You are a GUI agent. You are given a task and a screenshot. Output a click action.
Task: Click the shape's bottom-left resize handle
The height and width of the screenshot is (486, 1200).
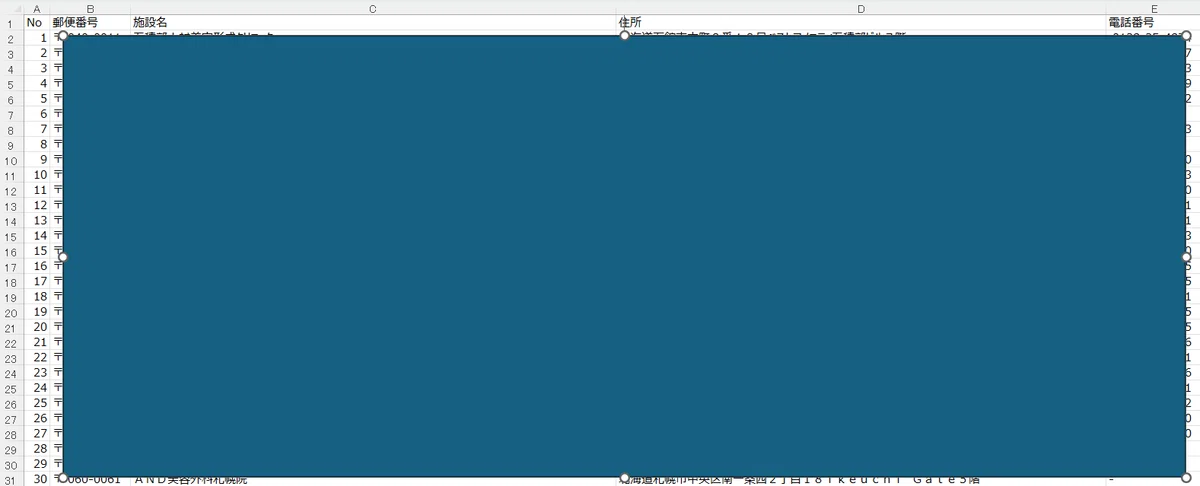63,478
